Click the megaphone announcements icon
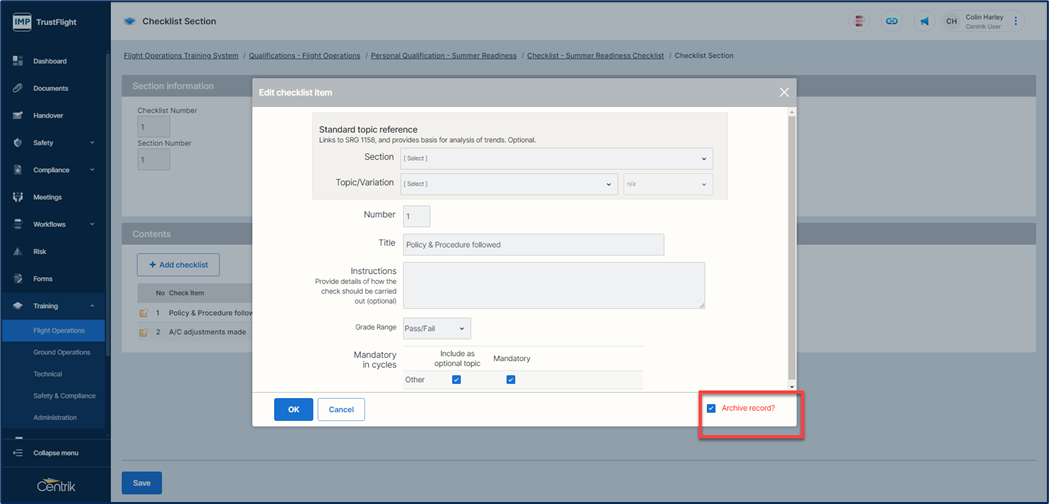 (x=925, y=21)
